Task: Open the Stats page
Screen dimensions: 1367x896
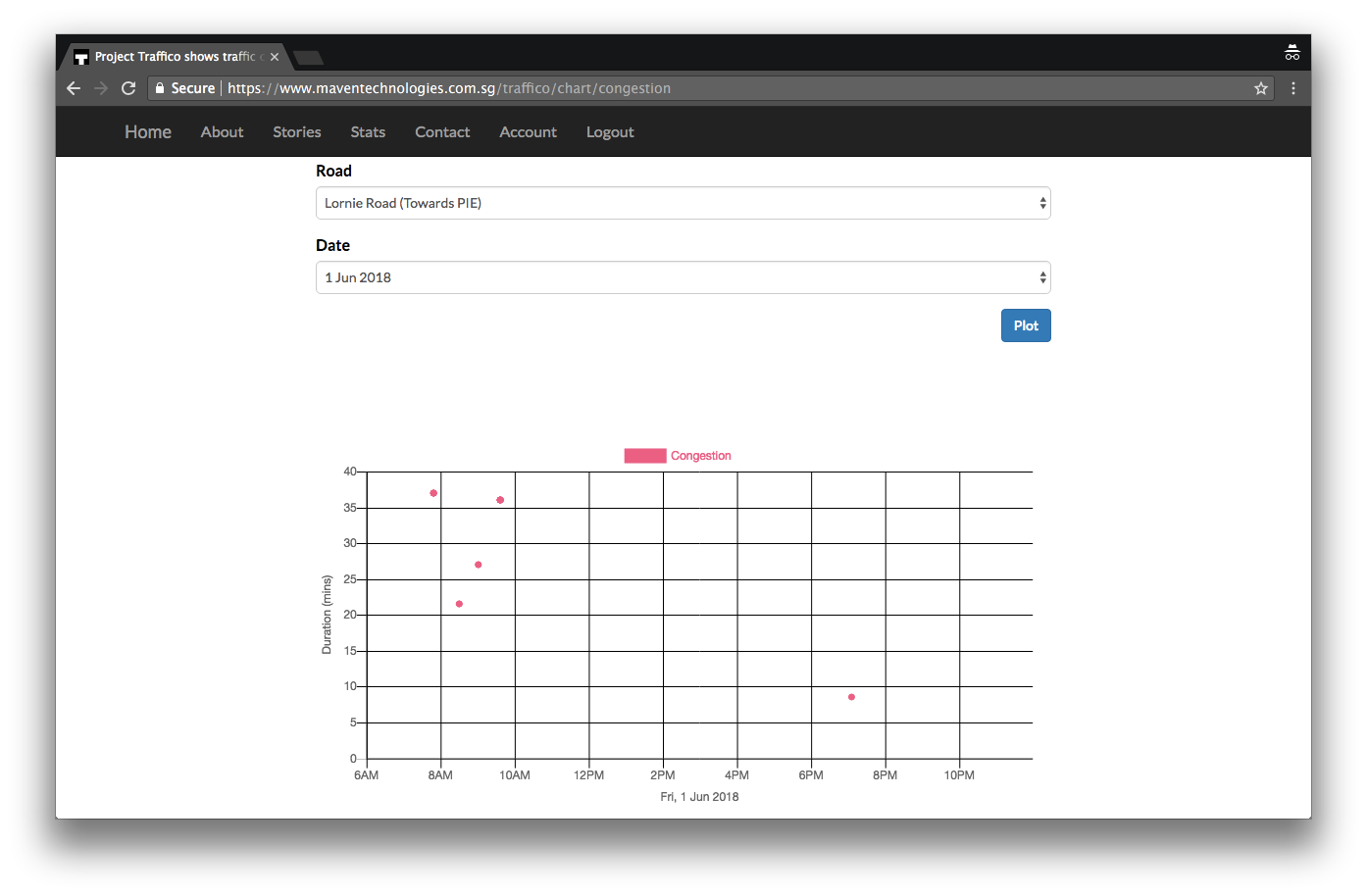Action: point(368,132)
